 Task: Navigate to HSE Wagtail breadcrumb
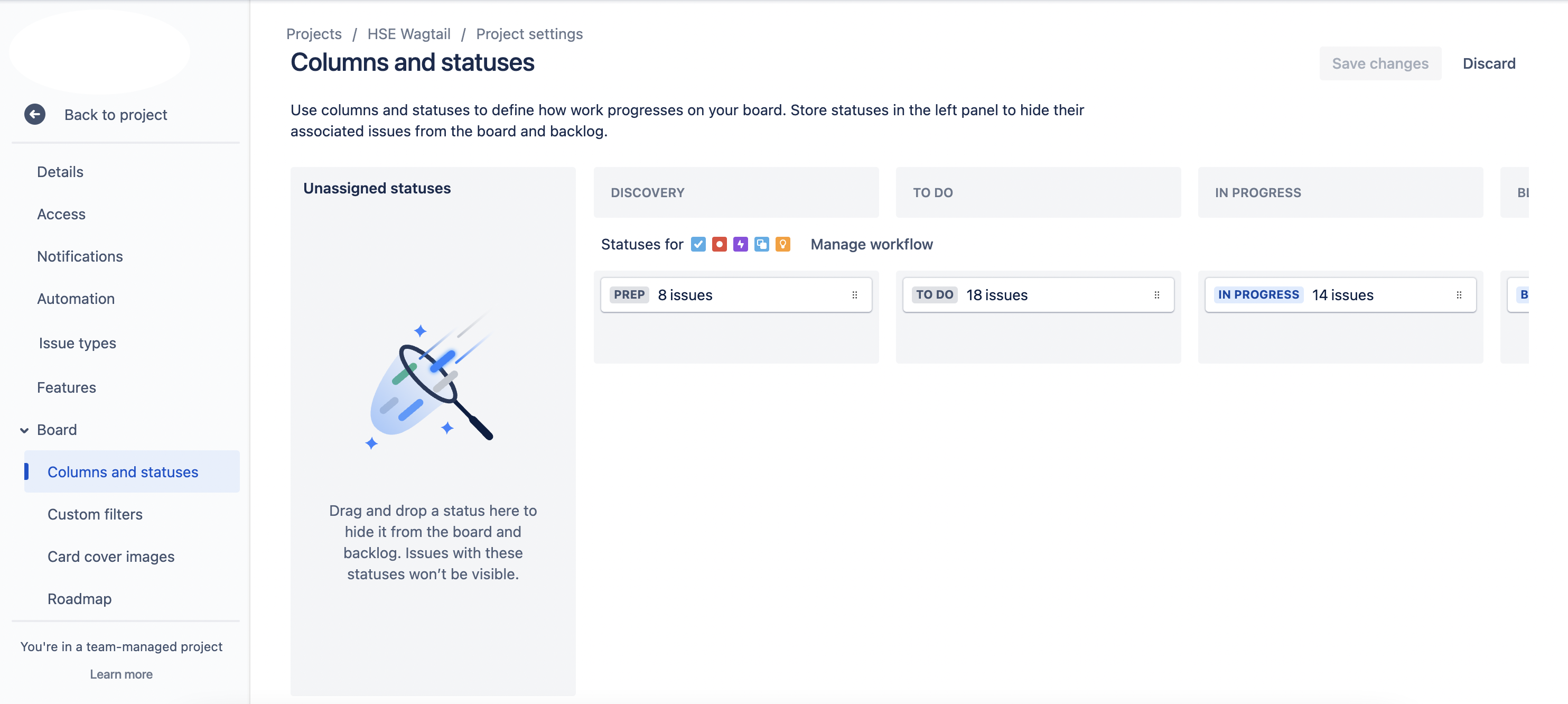tap(408, 34)
